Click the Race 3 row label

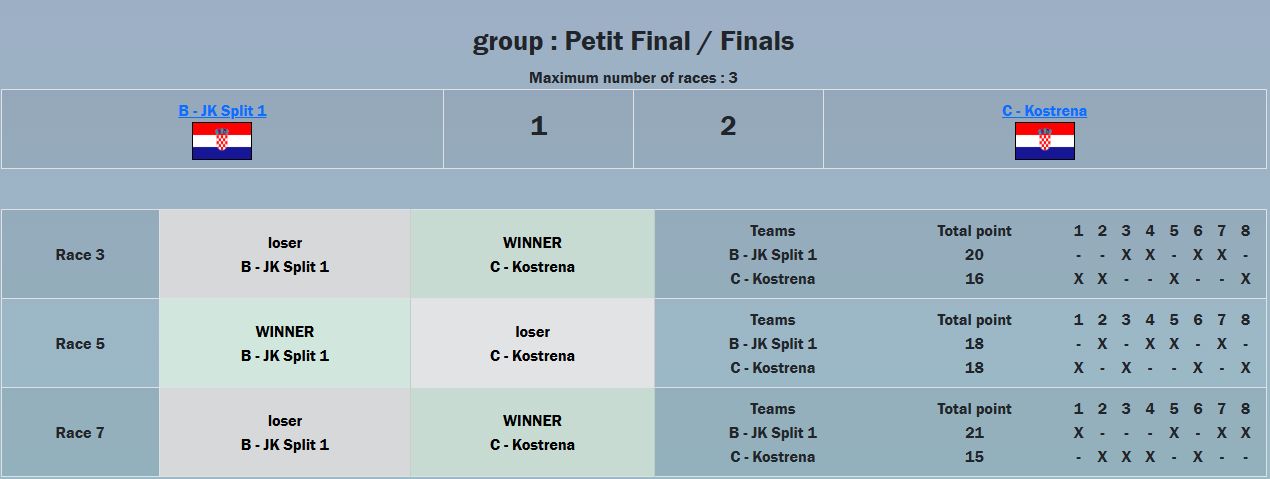(80, 254)
